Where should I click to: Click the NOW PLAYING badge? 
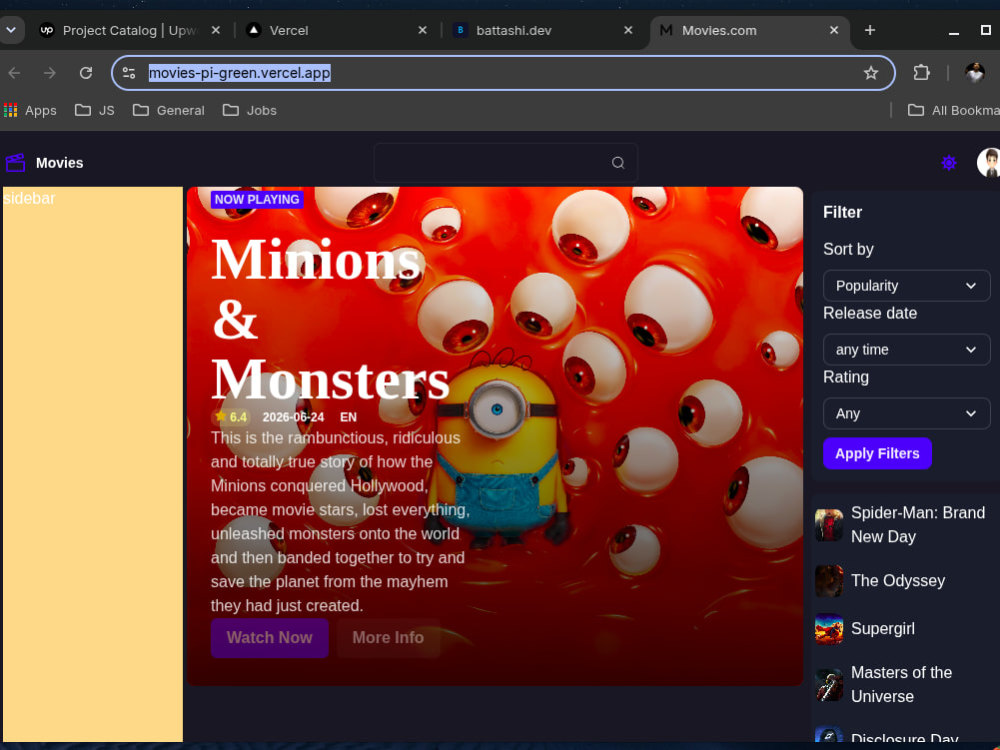[x=257, y=199]
